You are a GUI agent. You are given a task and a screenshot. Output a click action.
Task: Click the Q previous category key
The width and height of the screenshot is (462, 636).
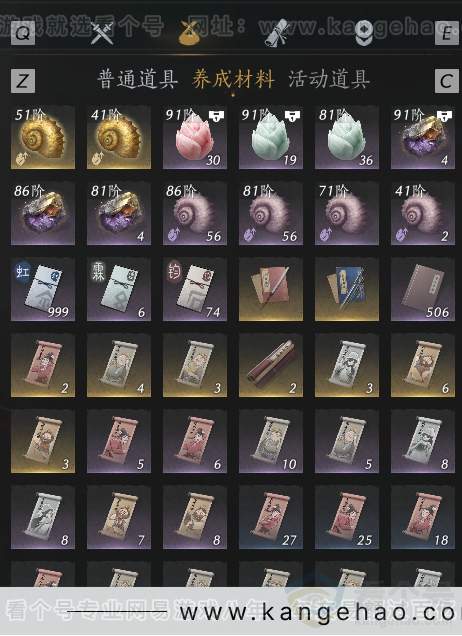(x=23, y=32)
